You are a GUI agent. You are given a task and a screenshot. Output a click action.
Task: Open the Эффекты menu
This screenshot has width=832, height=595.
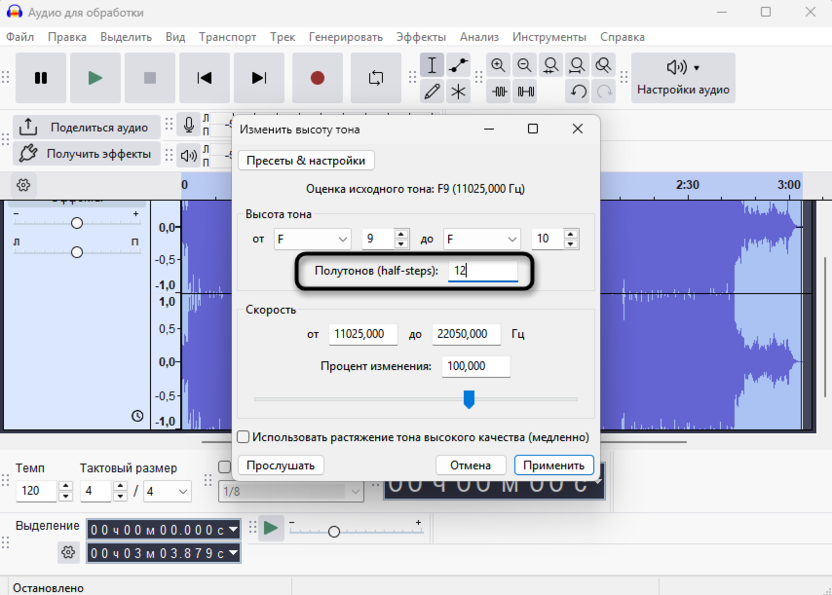[420, 37]
